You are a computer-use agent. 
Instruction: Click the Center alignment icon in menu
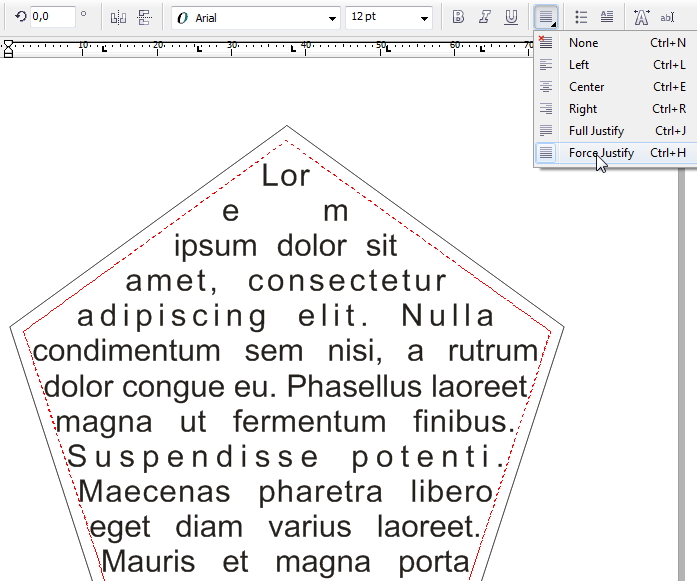pyautogui.click(x=545, y=87)
